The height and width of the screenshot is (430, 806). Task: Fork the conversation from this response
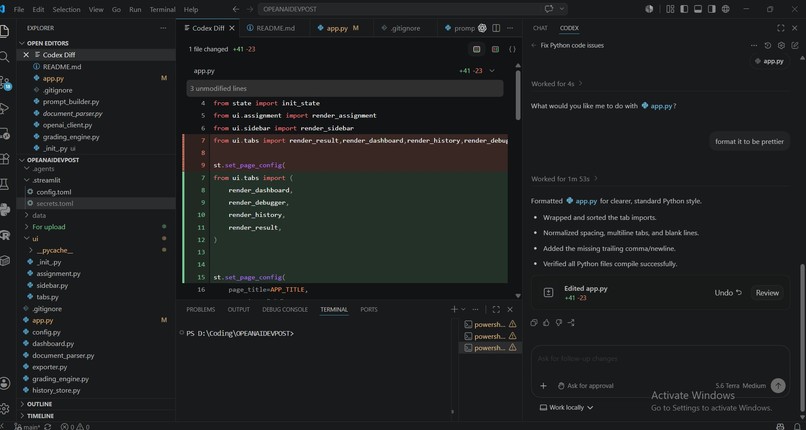click(x=571, y=323)
